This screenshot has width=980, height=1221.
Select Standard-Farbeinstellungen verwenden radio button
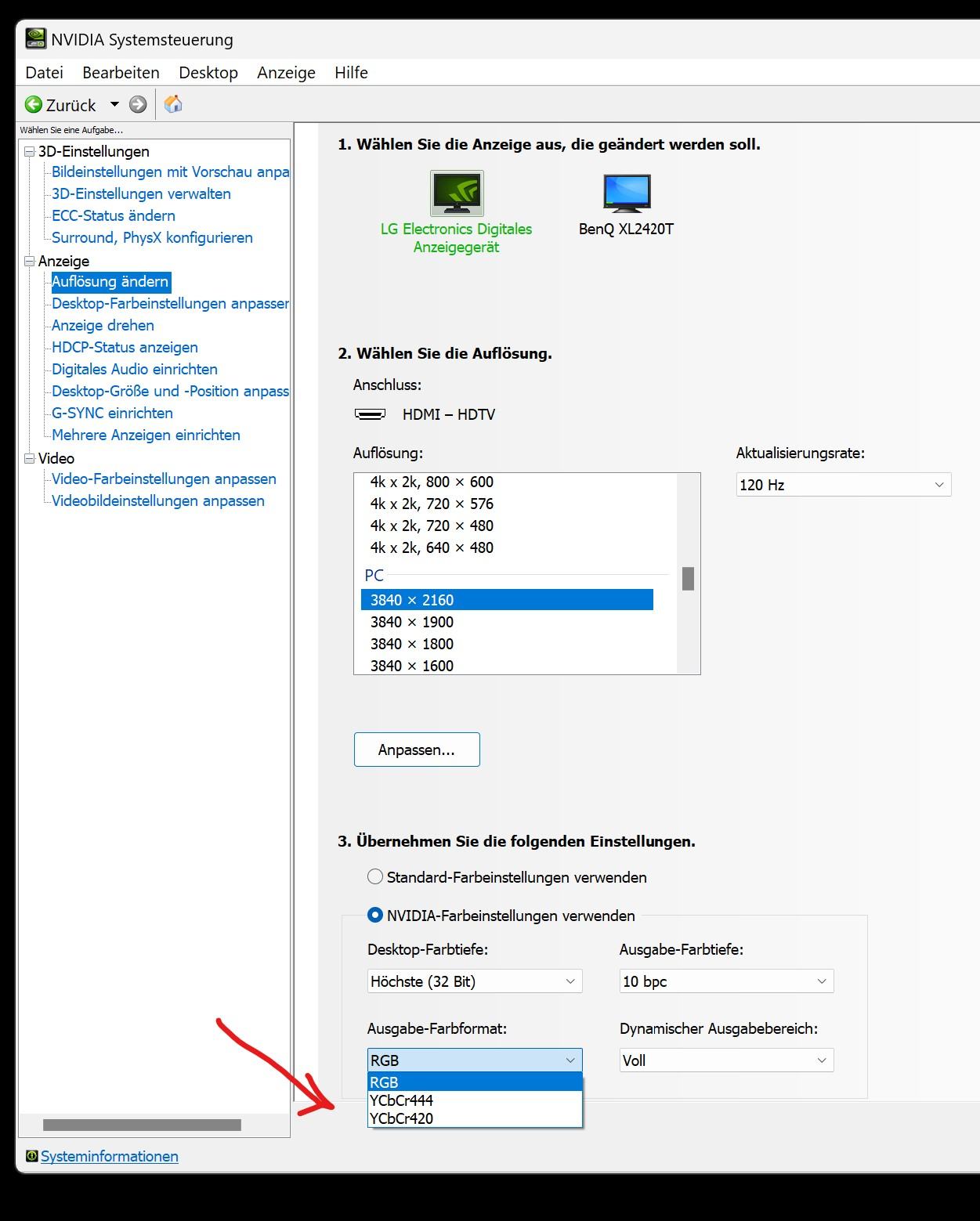pyautogui.click(x=375, y=877)
